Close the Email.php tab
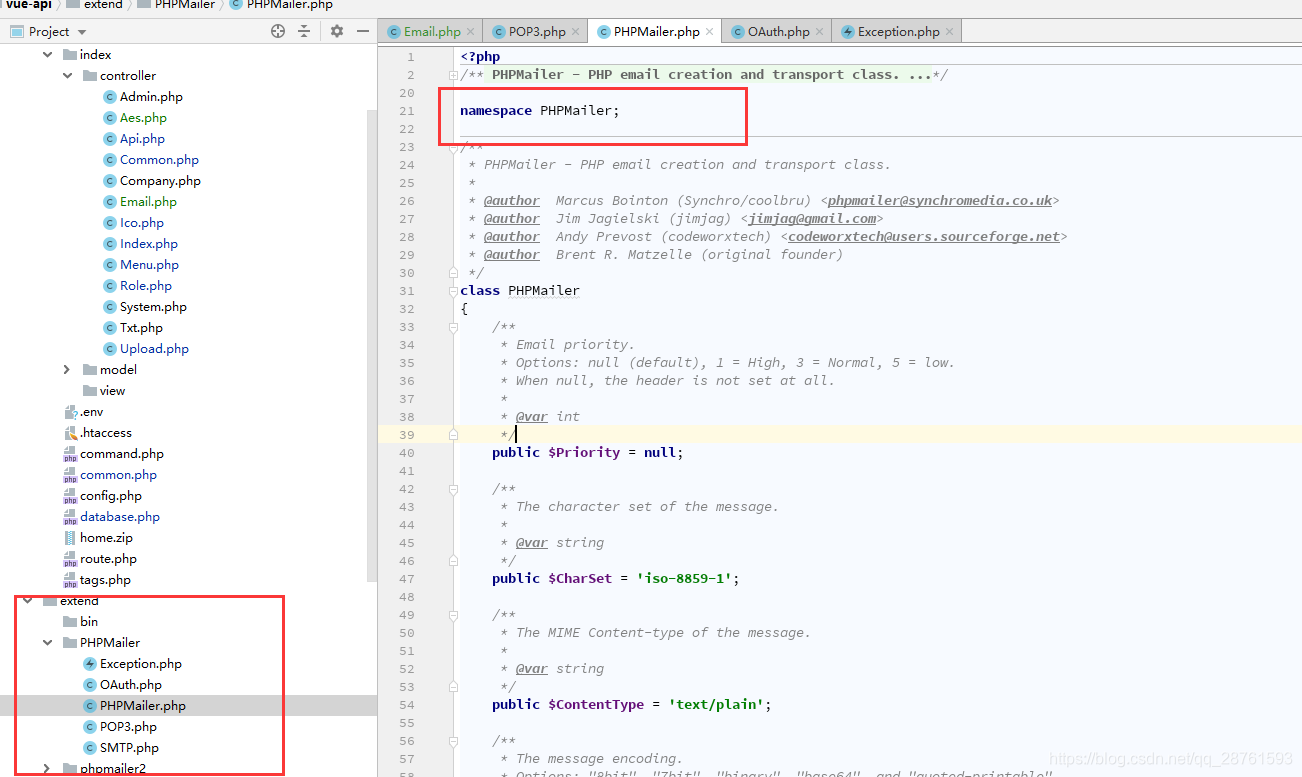The image size is (1302, 777). pos(472,32)
